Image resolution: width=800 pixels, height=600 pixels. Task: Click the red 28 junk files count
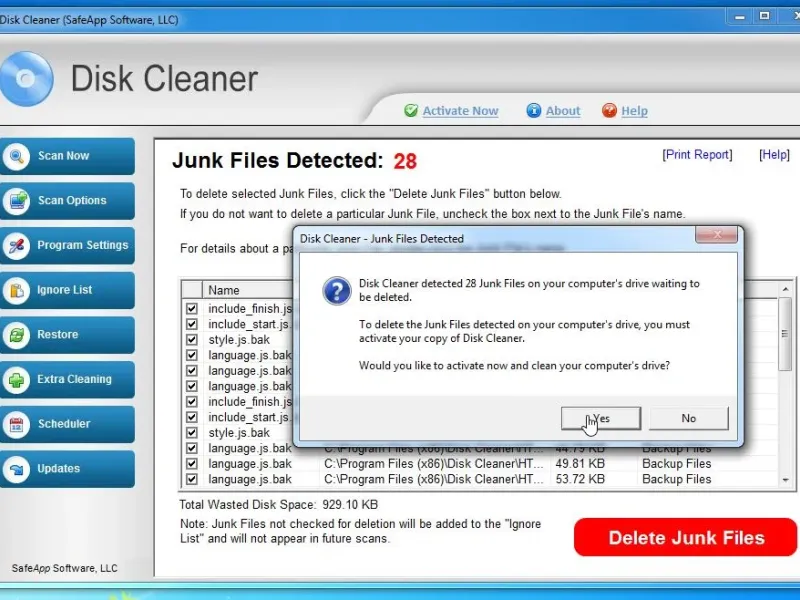point(405,161)
